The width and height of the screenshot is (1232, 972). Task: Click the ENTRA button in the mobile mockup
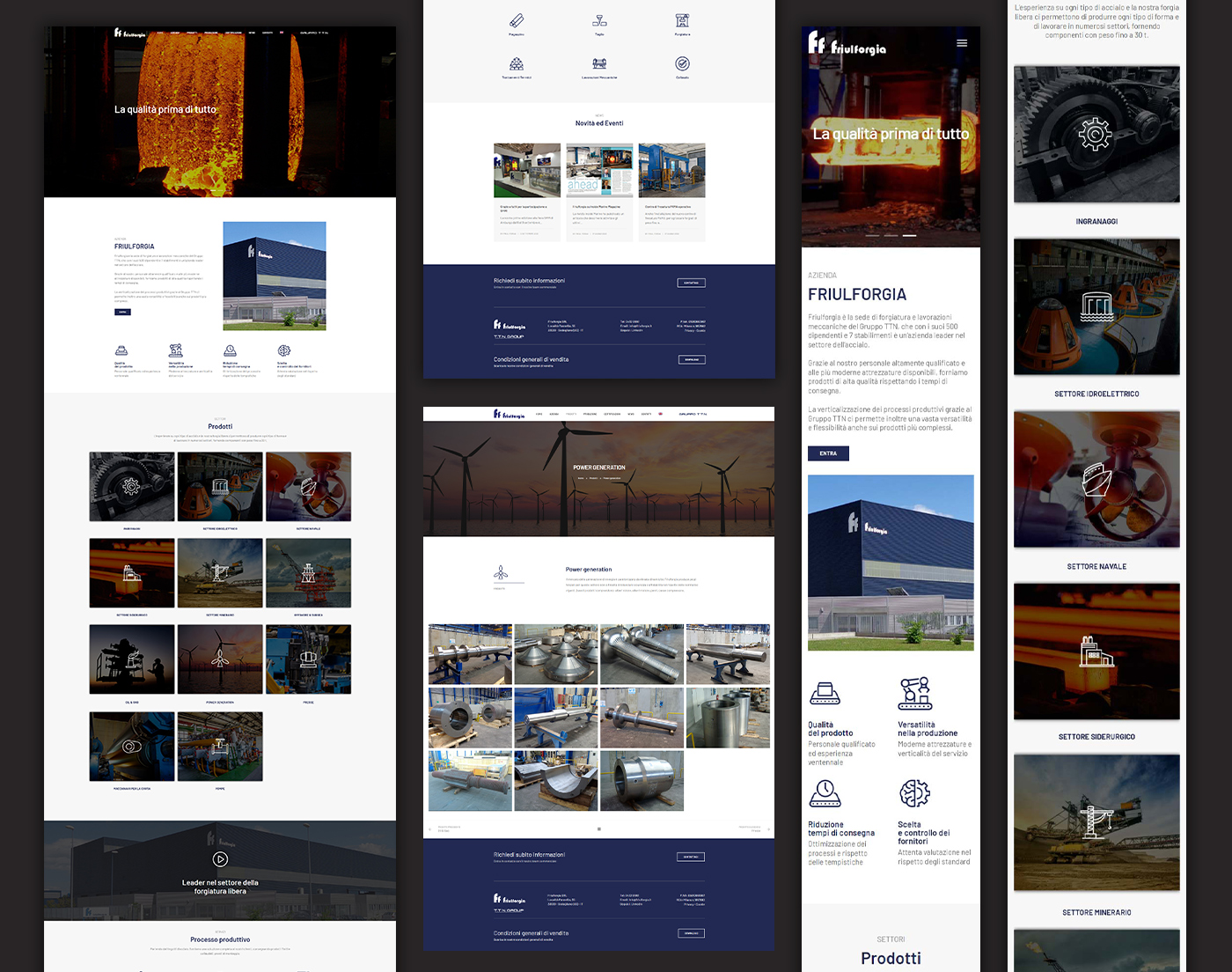point(828,453)
